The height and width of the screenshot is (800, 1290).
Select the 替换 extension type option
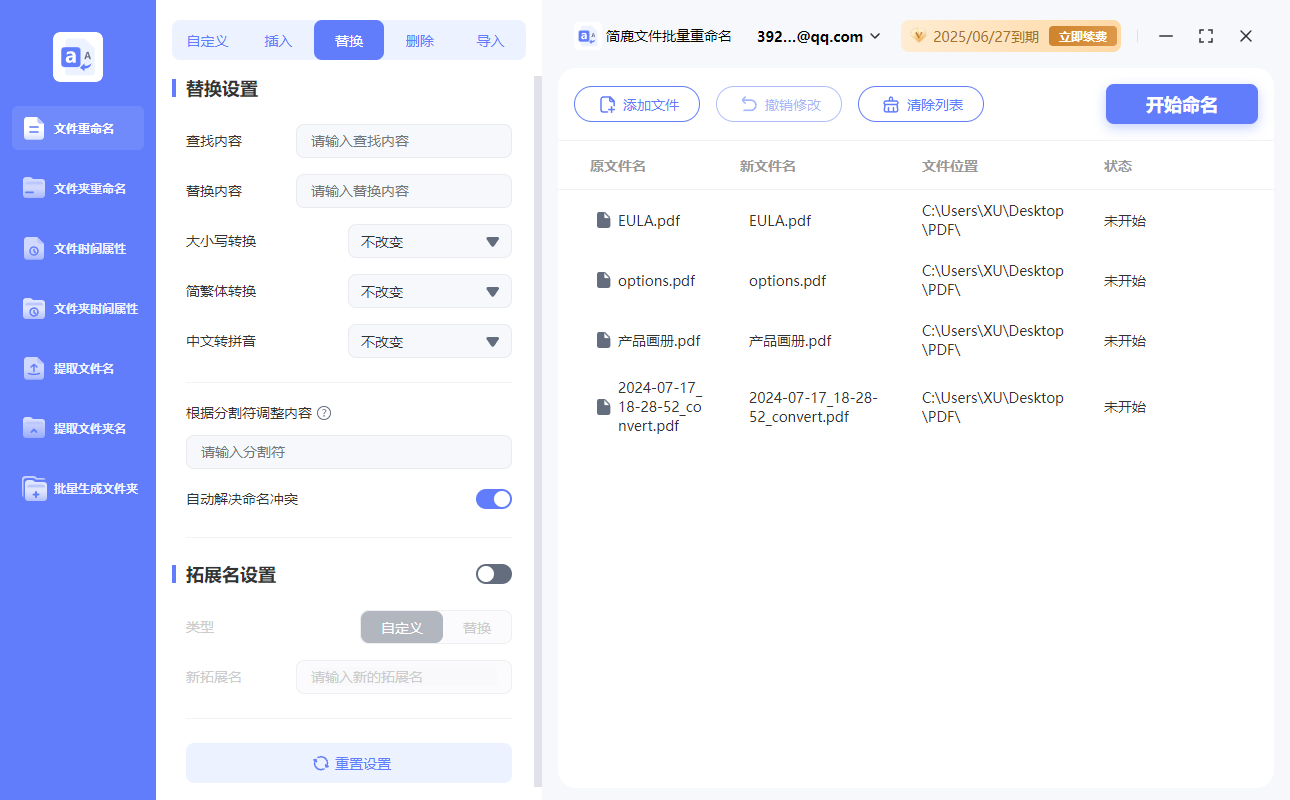(x=477, y=628)
